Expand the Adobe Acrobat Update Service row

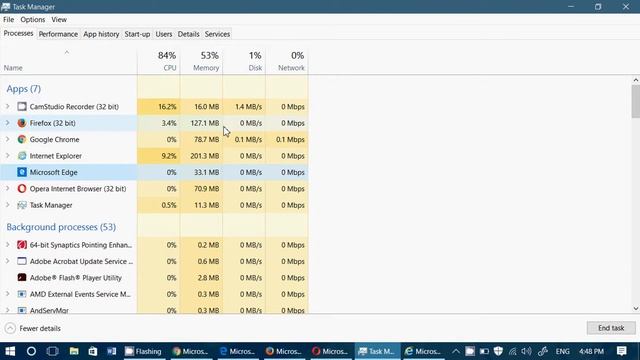[7, 261]
